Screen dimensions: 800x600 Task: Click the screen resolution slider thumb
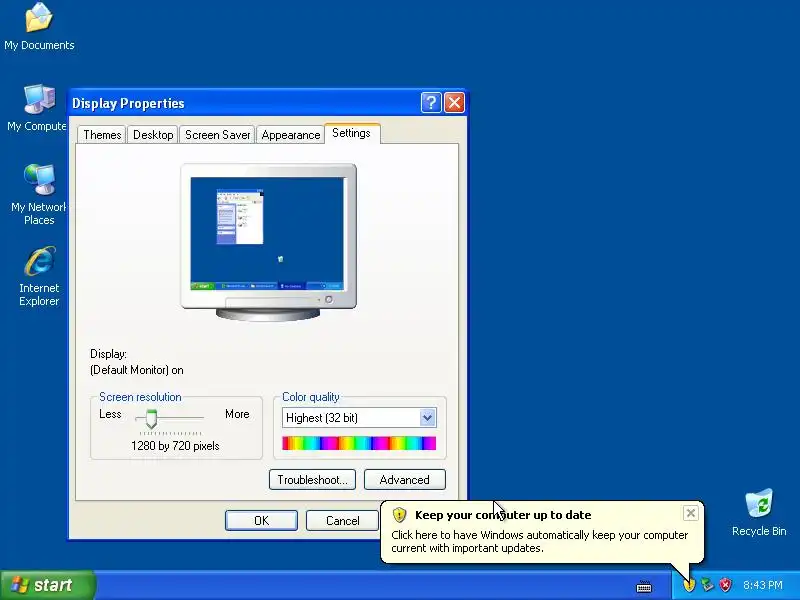(x=151, y=418)
